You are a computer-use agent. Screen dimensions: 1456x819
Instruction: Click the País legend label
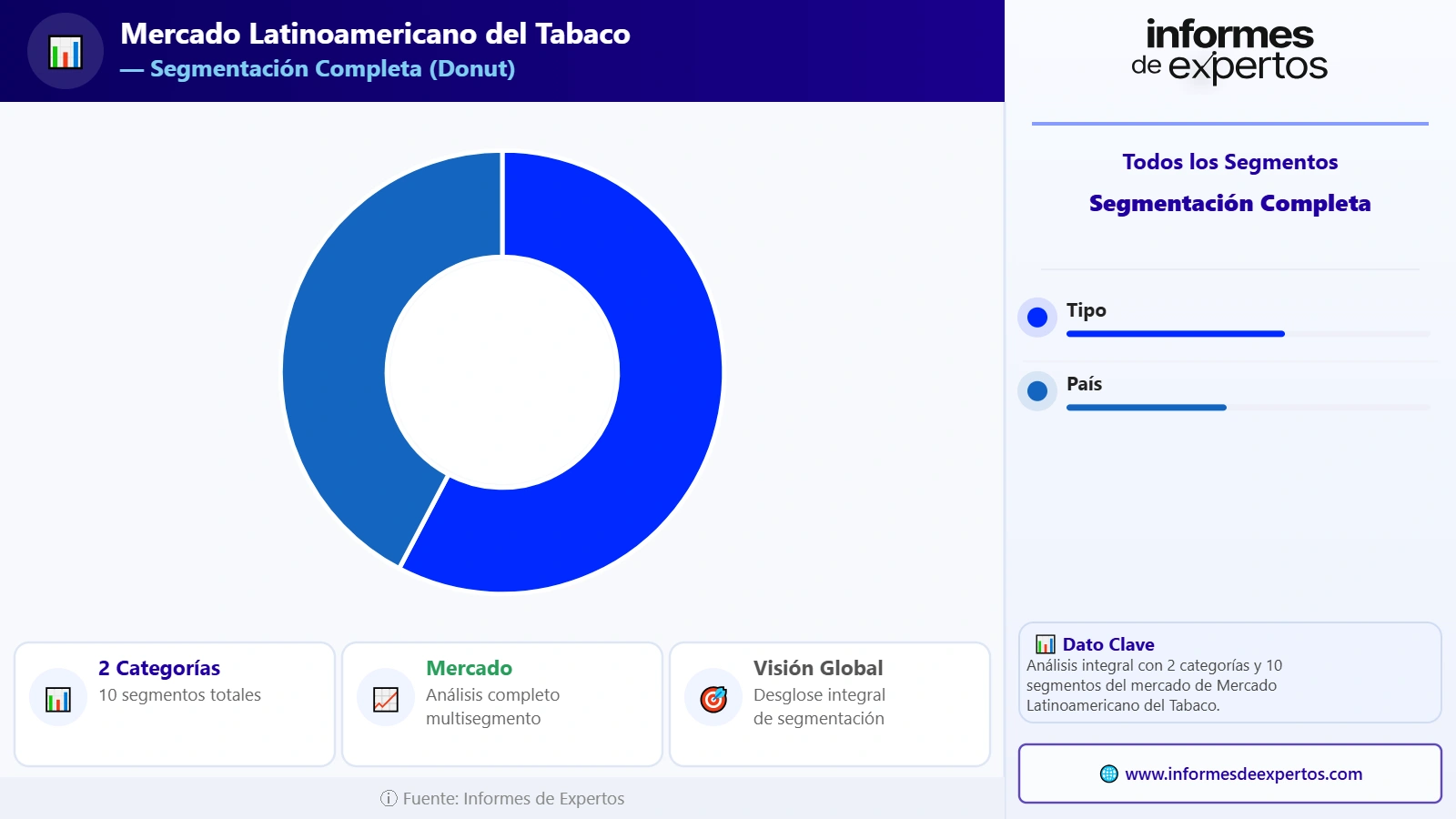tap(1084, 384)
